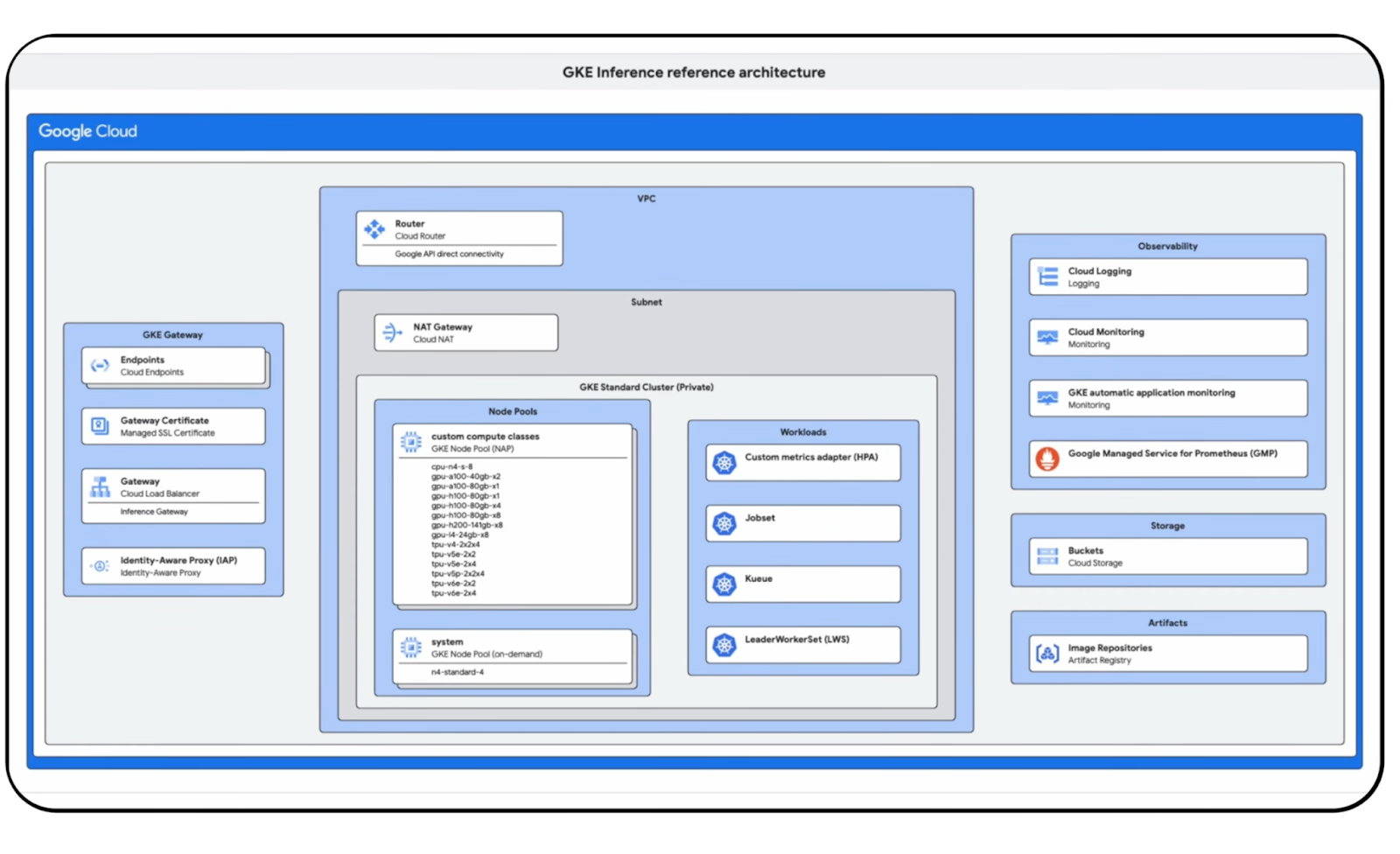Select the Router Cloud Router card
This screenshot has width=1400, height=854.
click(459, 238)
